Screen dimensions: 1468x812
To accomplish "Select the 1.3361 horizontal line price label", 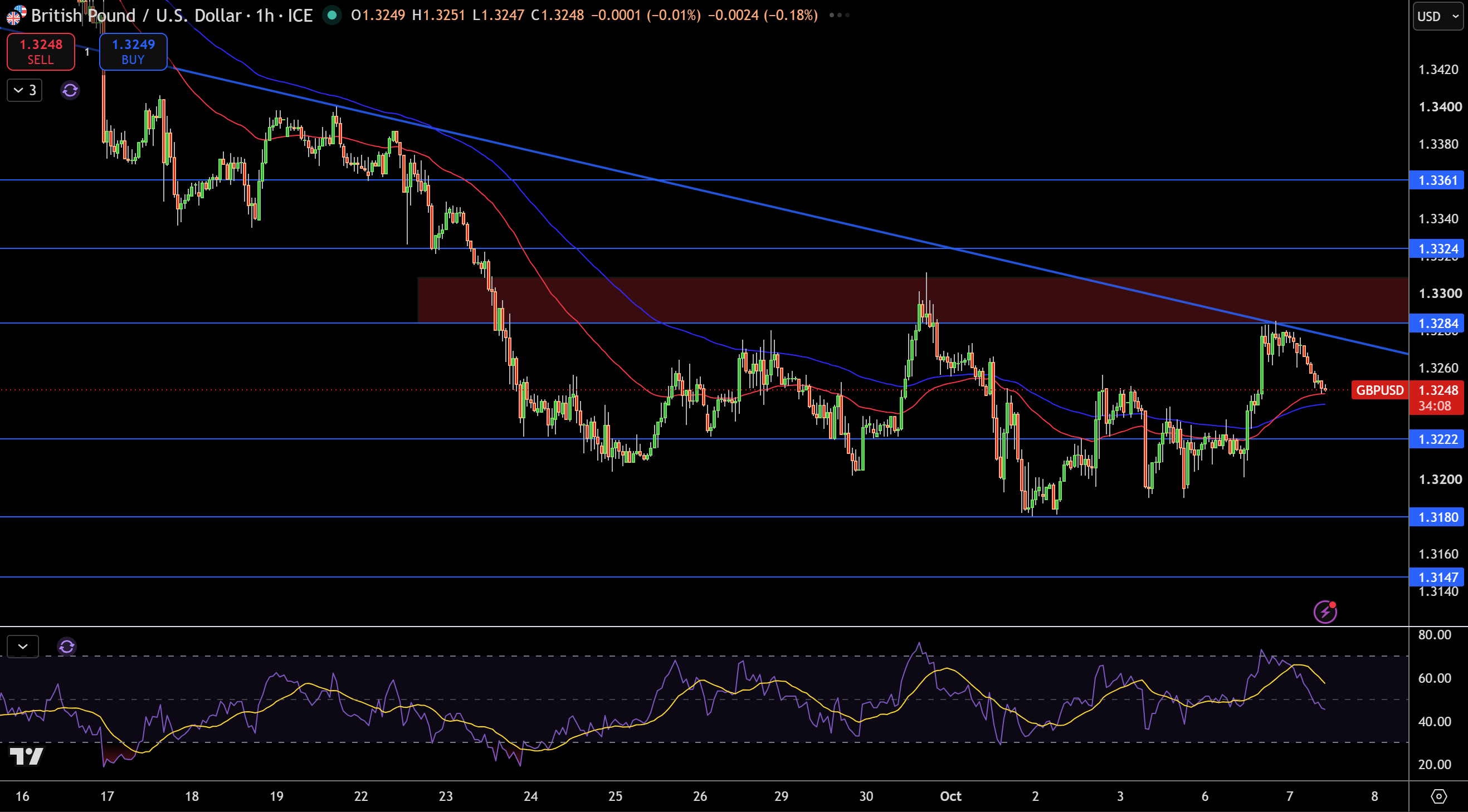I will 1437,180.
